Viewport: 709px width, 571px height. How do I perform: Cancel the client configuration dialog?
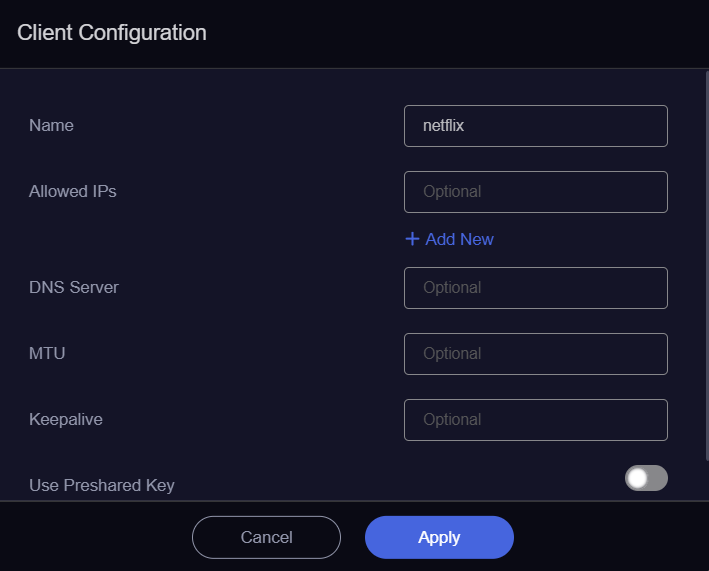coord(266,537)
